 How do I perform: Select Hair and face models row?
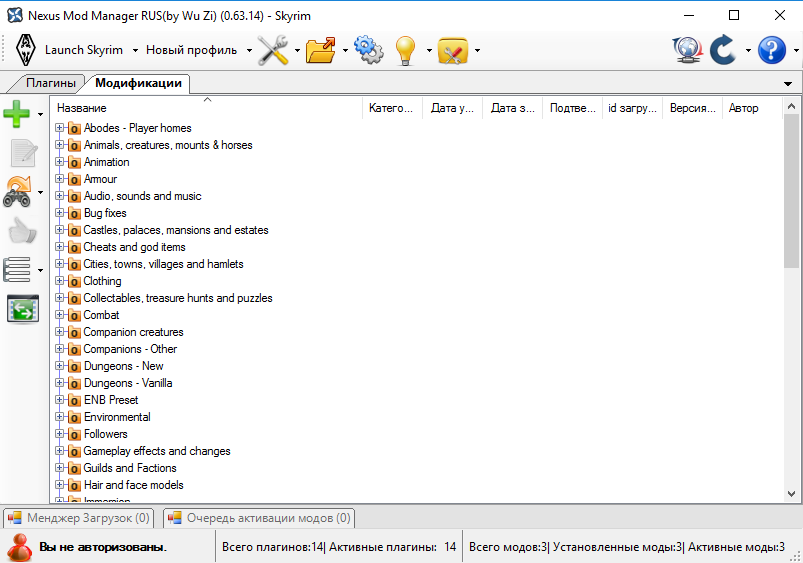point(134,485)
